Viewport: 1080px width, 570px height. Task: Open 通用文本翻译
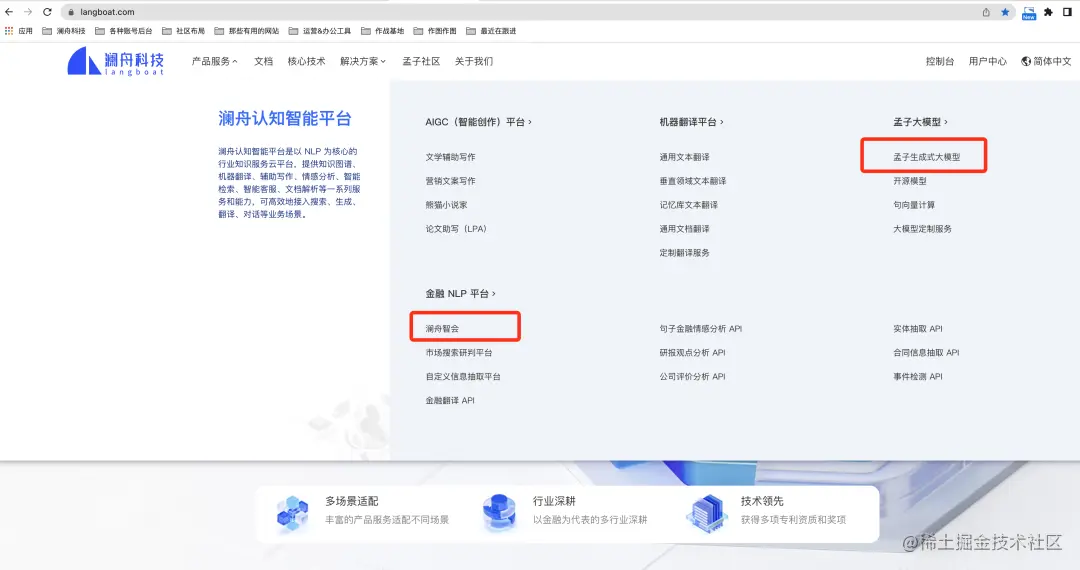click(684, 157)
